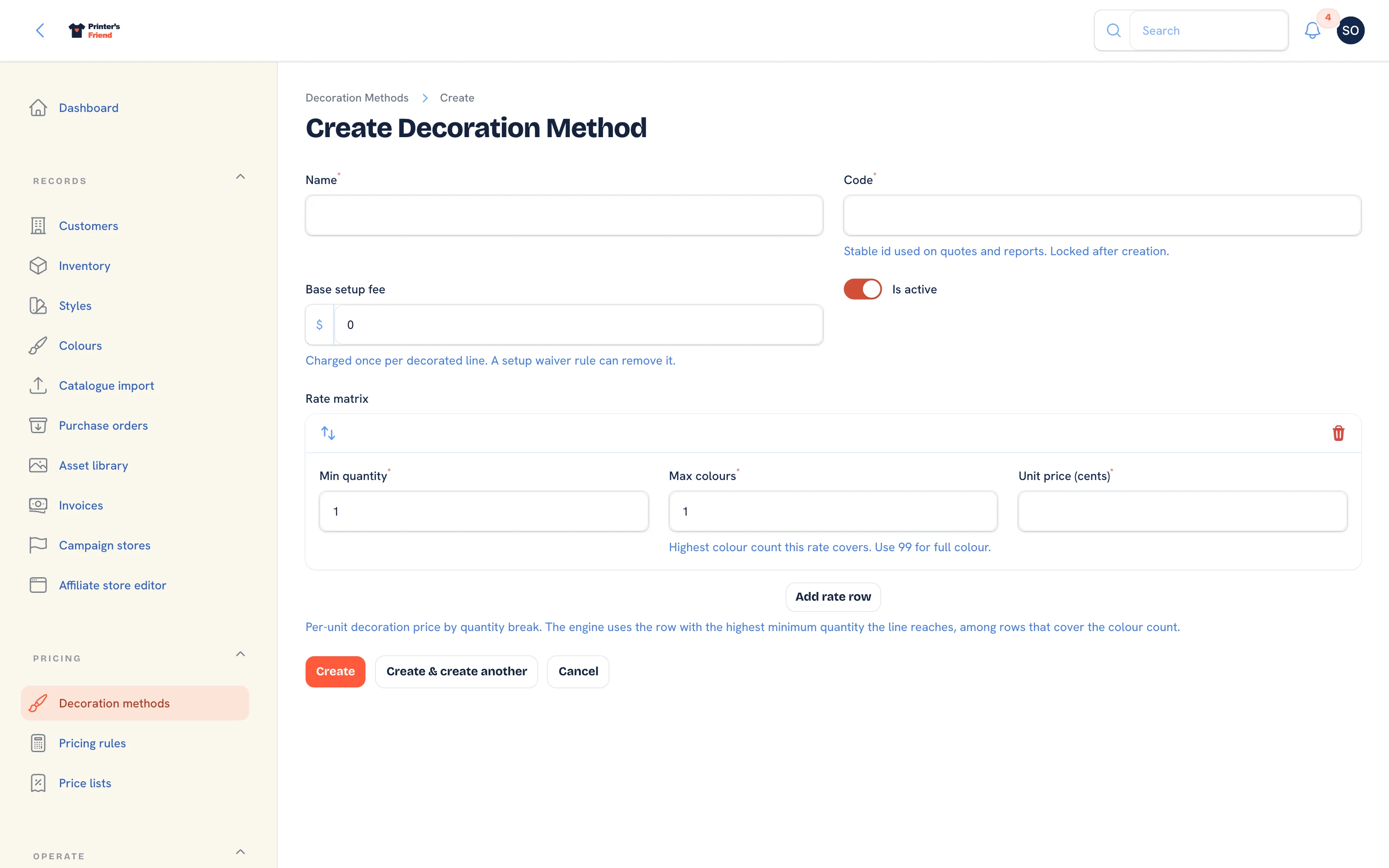The height and width of the screenshot is (868, 1389).
Task: Click the Asset library image icon
Action: [x=38, y=466]
